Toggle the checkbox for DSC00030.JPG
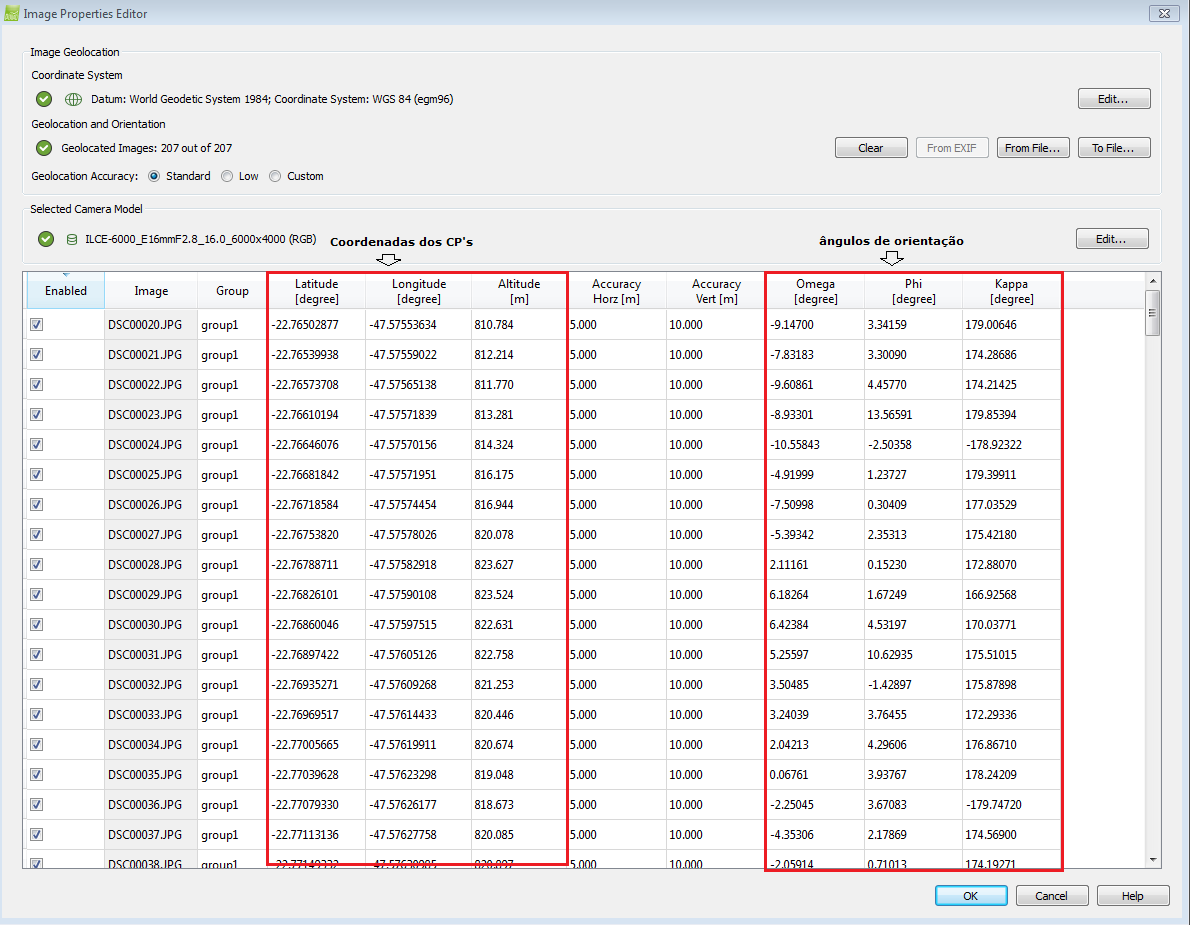 [x=36, y=625]
